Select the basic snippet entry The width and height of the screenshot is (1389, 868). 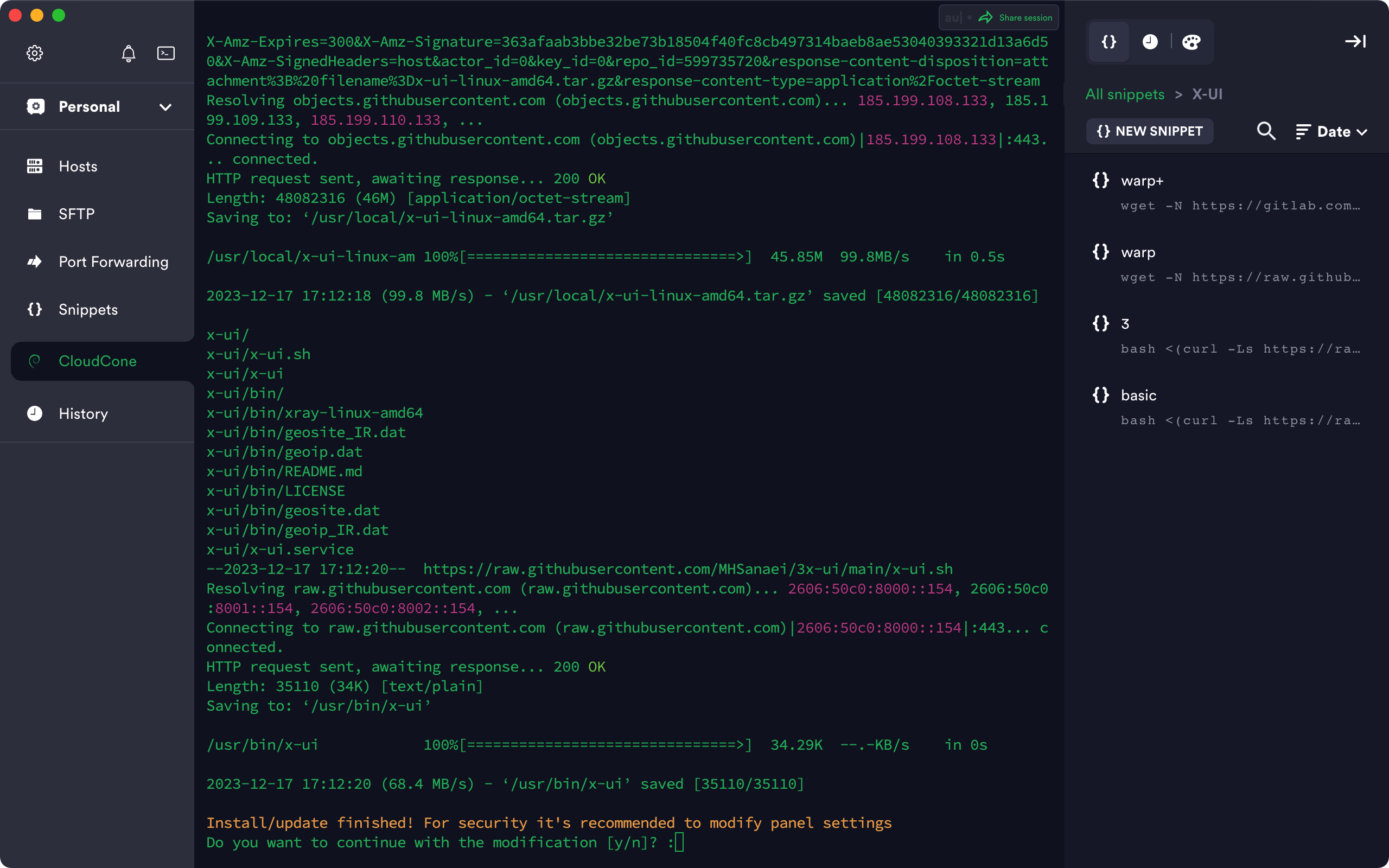1227,407
